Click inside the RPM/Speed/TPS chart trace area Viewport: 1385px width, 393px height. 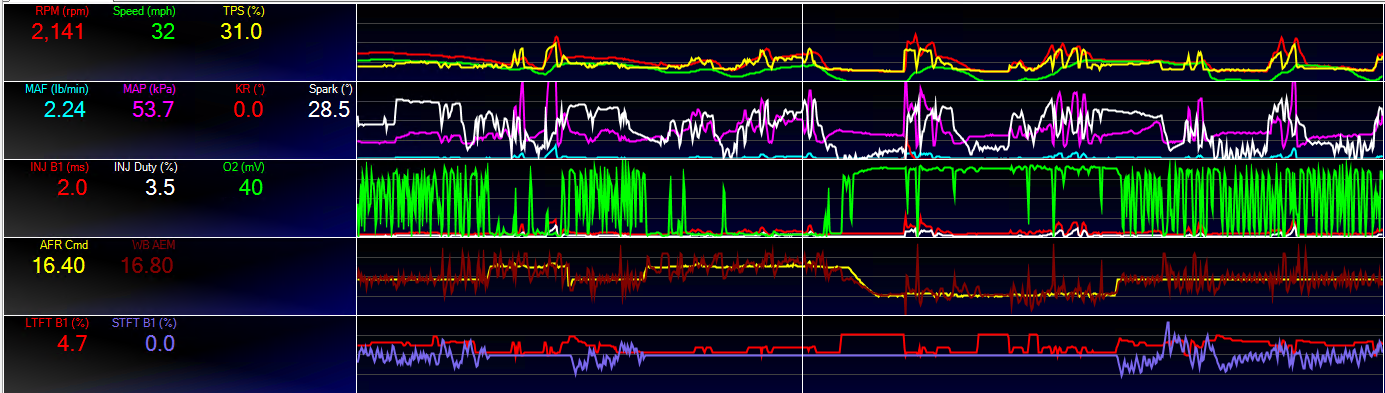pyautogui.click(x=870, y=41)
